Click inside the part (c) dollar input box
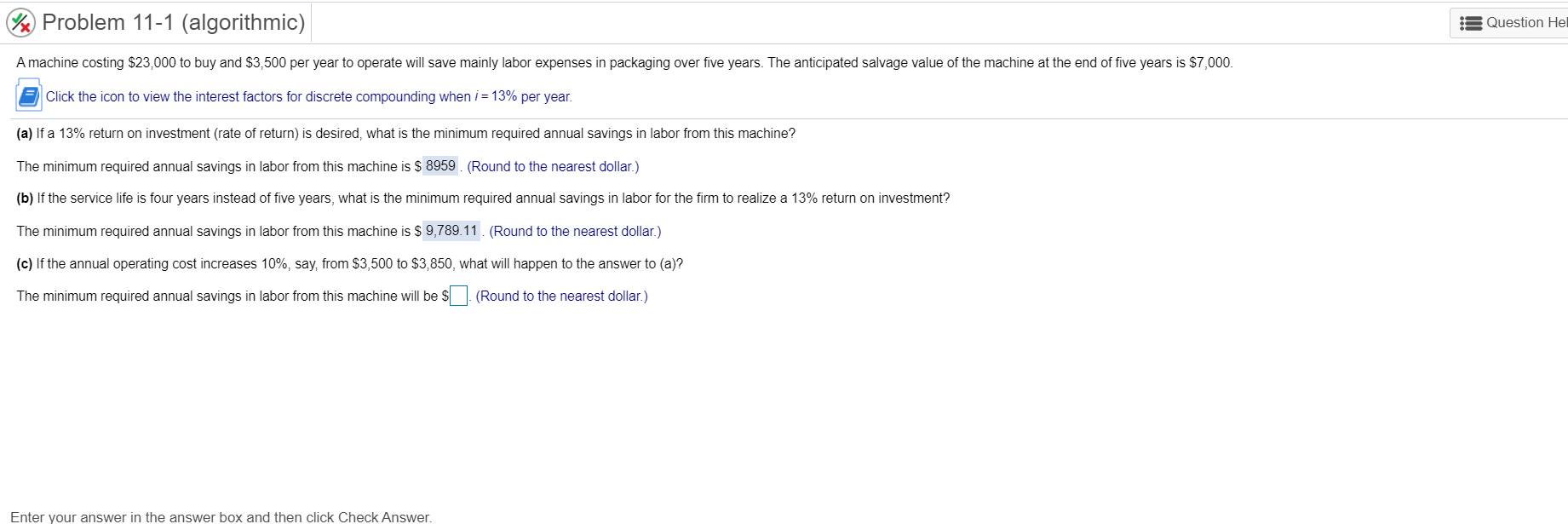 (457, 296)
